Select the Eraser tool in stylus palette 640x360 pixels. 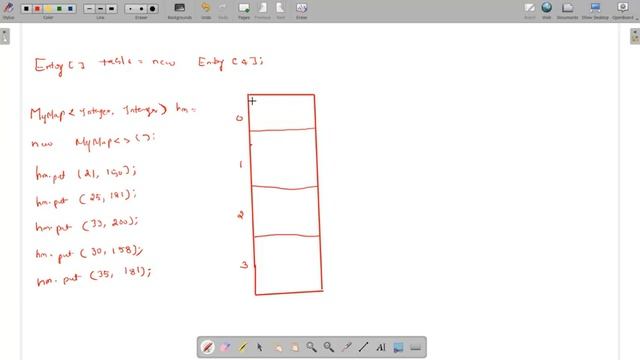225,347
